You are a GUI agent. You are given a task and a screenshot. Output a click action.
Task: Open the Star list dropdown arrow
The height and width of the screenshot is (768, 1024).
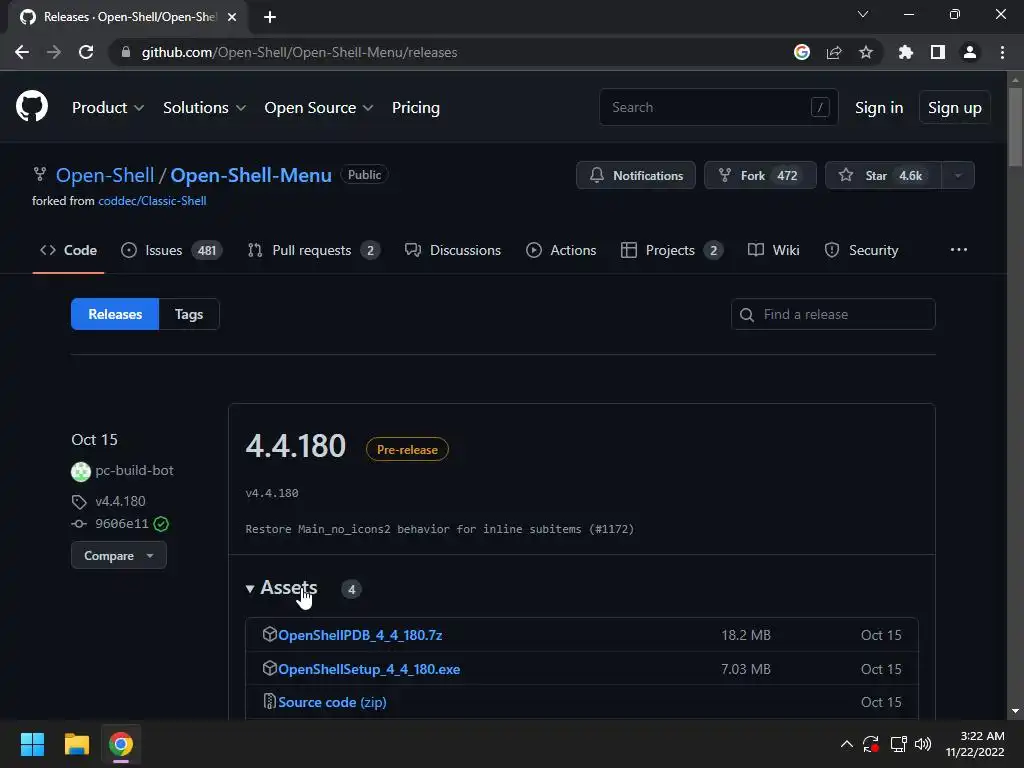point(958,175)
